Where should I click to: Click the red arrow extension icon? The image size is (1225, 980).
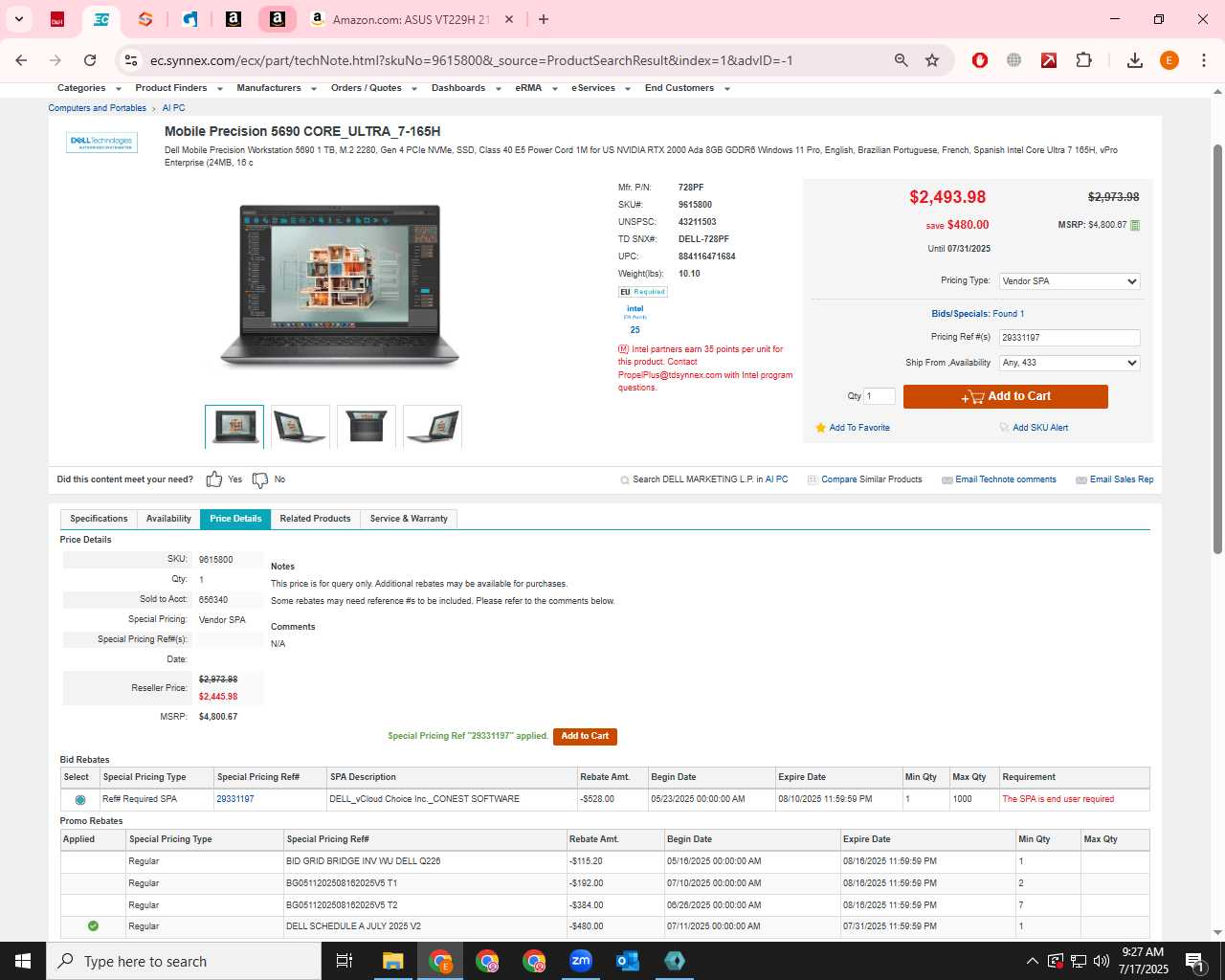[x=1049, y=60]
